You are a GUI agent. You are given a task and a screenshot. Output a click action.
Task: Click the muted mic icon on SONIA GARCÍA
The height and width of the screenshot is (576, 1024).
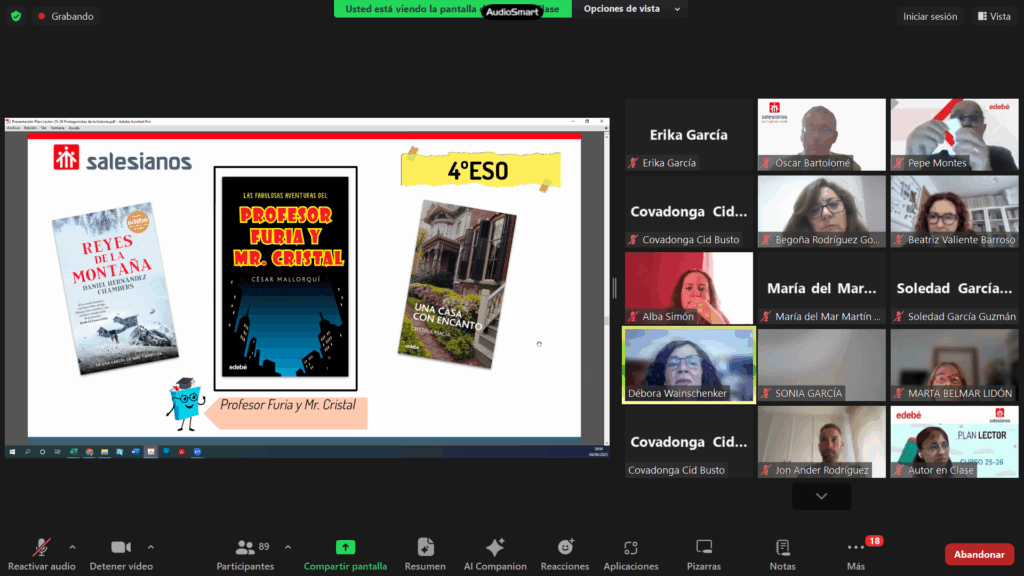(767, 393)
